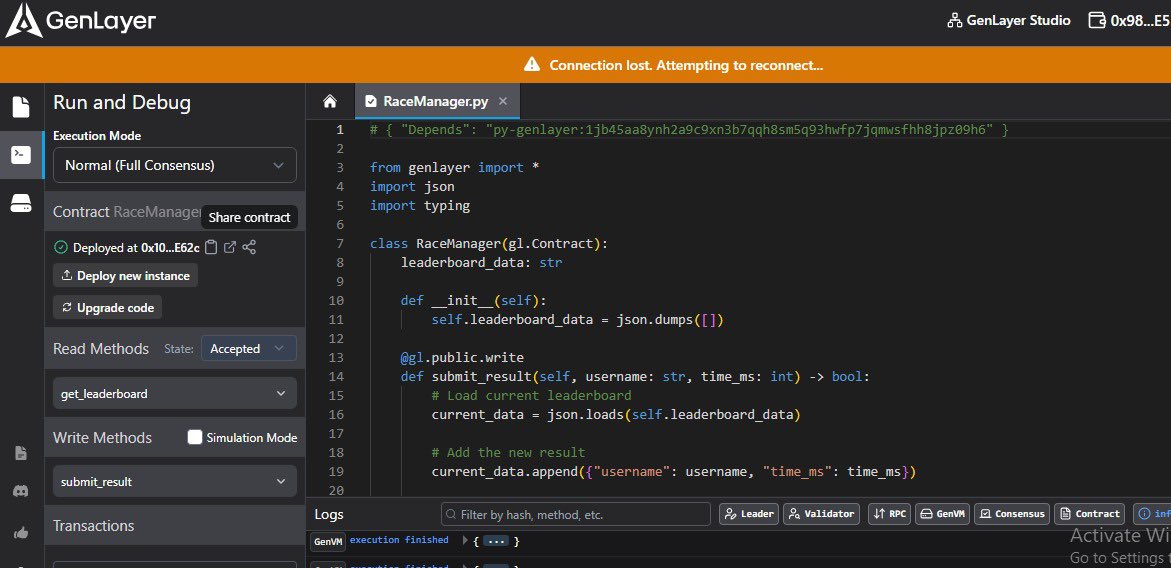The height and width of the screenshot is (568, 1171).
Task: Click Deploy new instance button
Action: click(125, 275)
